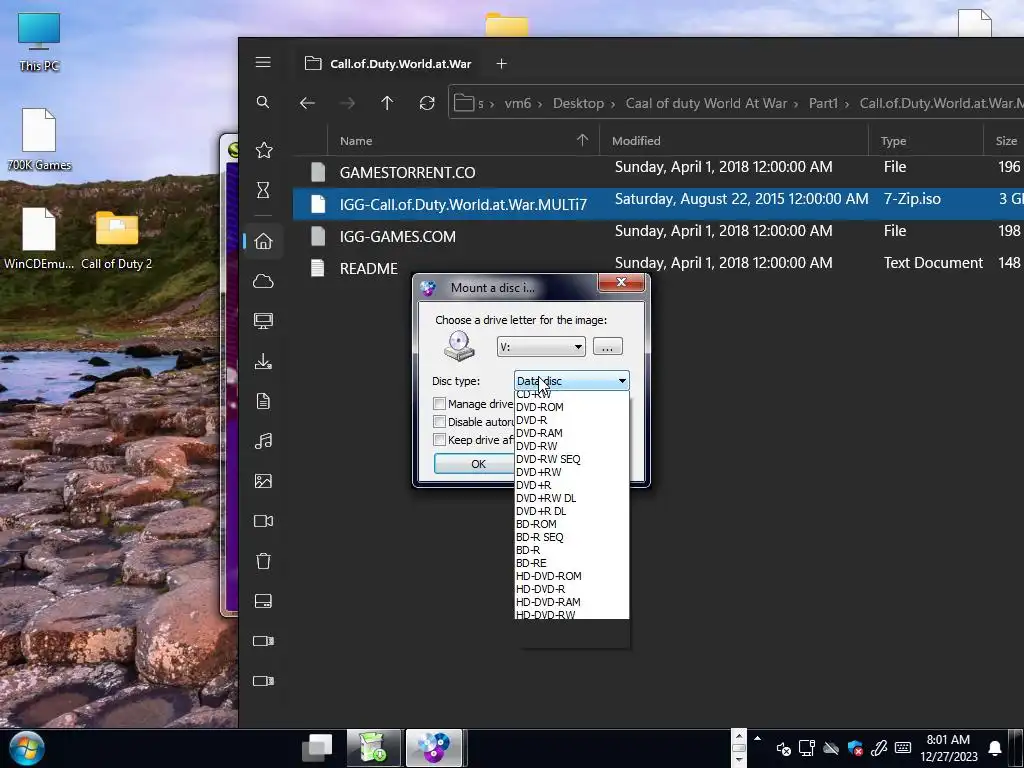Go up one folder level arrow
The width and height of the screenshot is (1024, 768).
point(387,103)
